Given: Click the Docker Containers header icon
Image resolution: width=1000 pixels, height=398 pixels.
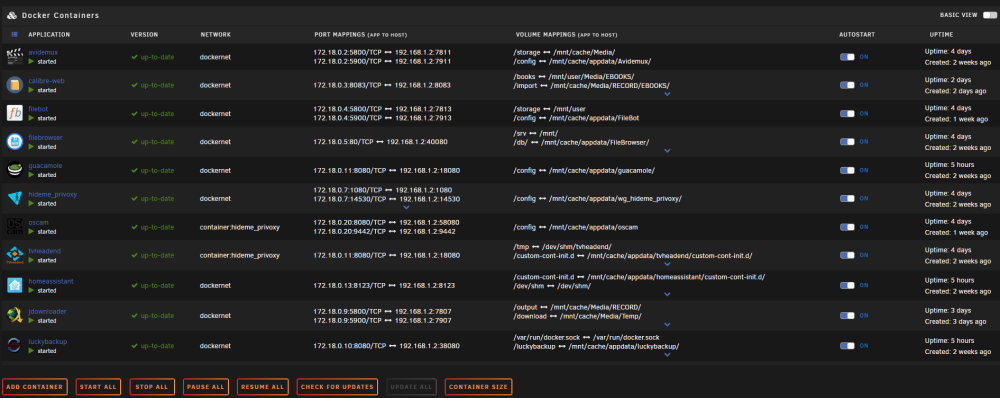Looking at the screenshot, I should [12, 15].
